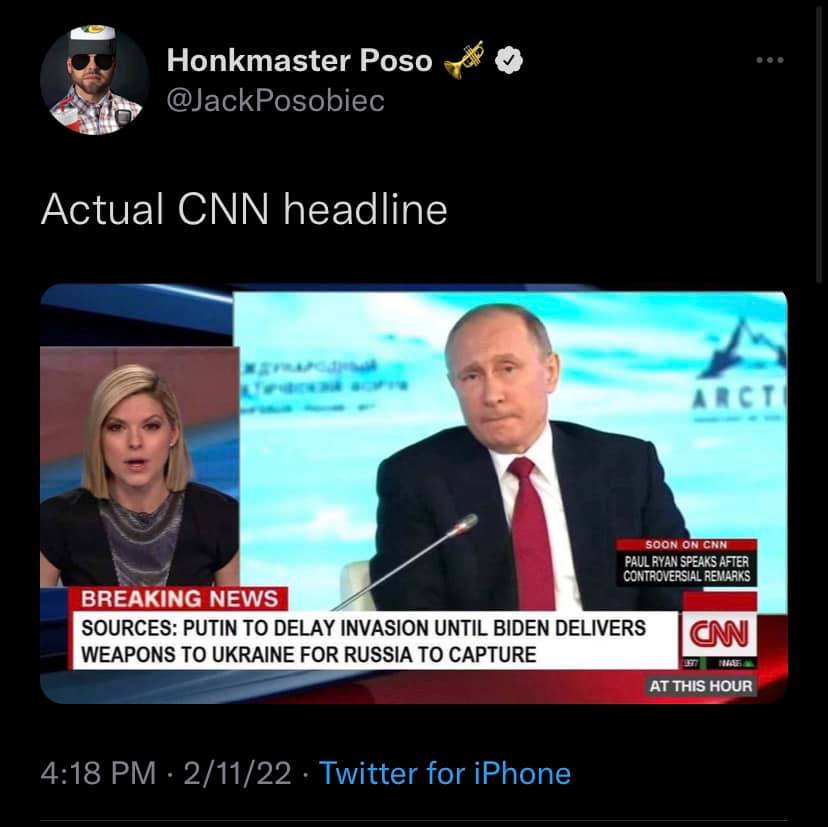Viewport: 828px width, 827px height.
Task: Open the @JackPosobiec handle link
Action: 275,101
